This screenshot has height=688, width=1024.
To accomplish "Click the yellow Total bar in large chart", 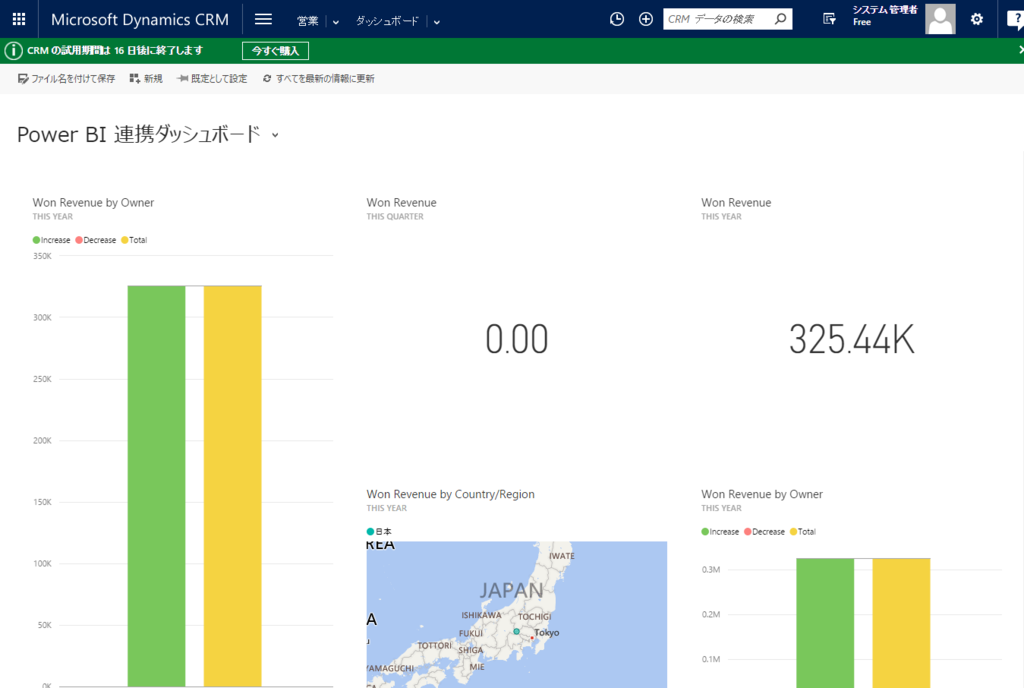I will tap(232, 486).
